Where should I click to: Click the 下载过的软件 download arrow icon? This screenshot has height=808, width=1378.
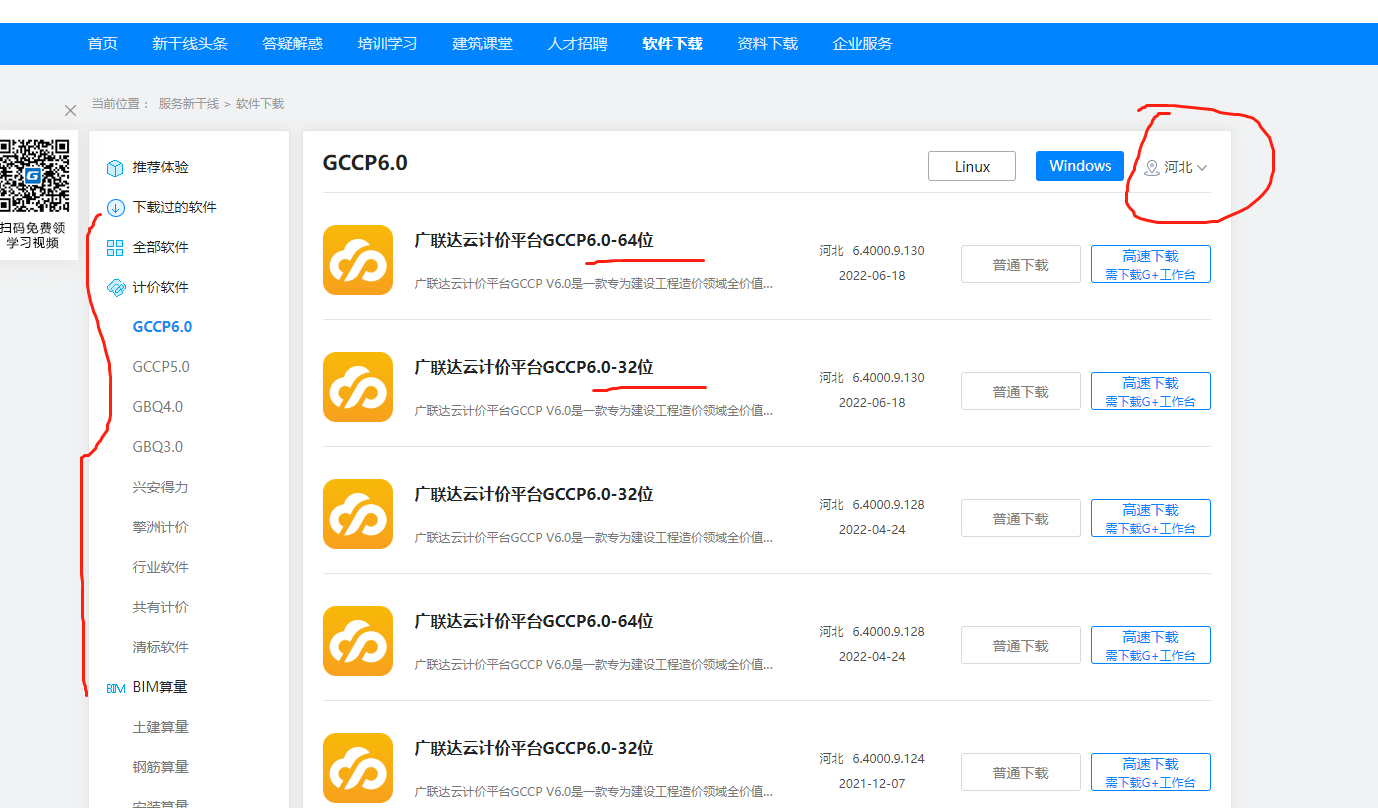tap(115, 207)
